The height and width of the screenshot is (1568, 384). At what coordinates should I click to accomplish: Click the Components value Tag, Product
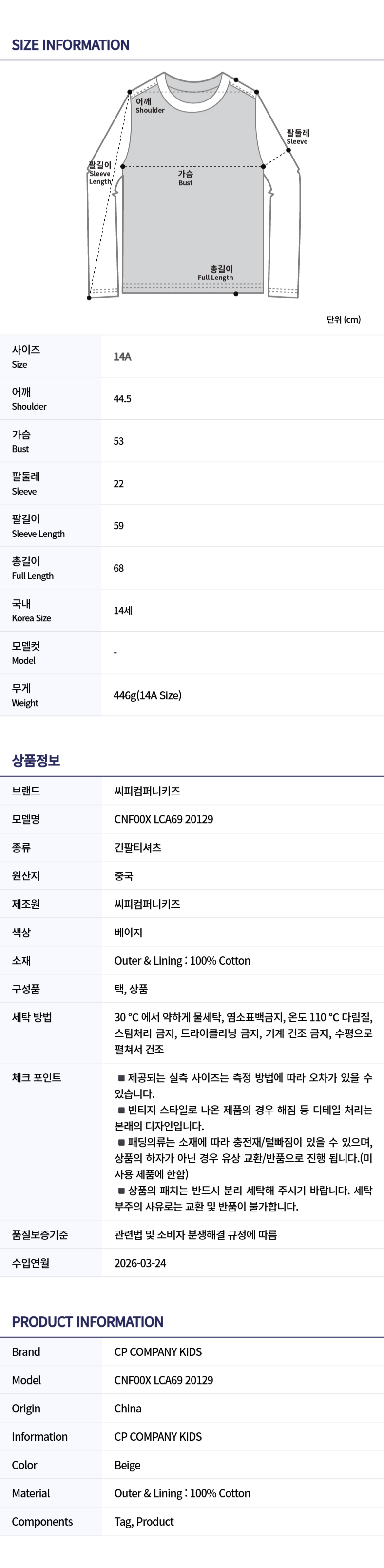click(144, 1522)
